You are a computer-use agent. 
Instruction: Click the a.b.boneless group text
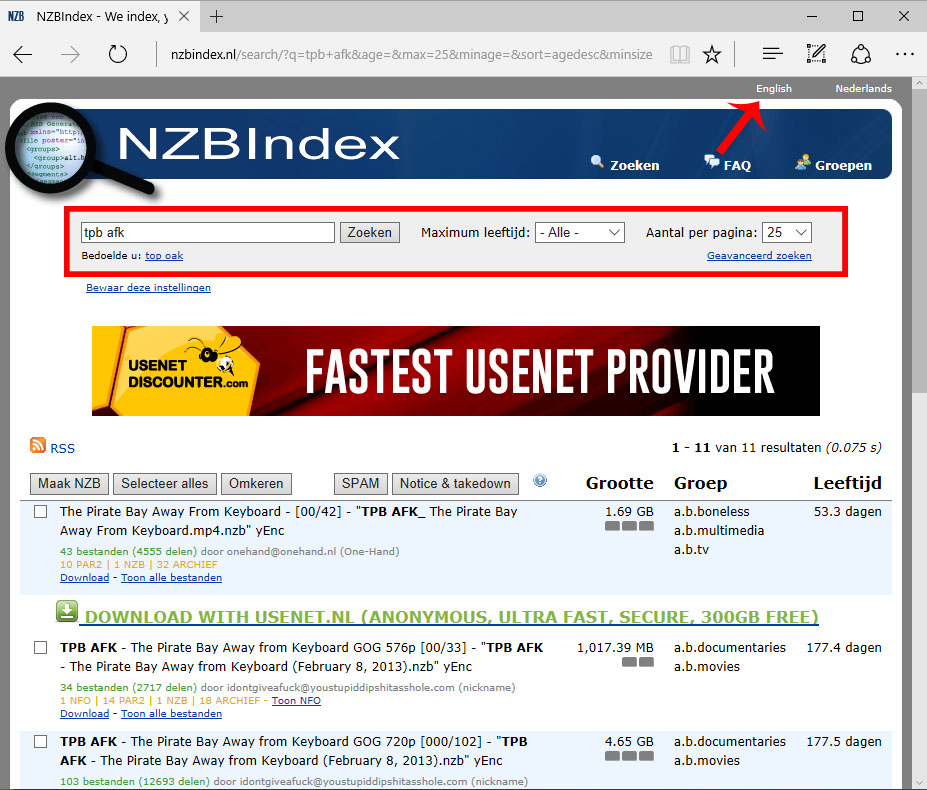[x=712, y=511]
